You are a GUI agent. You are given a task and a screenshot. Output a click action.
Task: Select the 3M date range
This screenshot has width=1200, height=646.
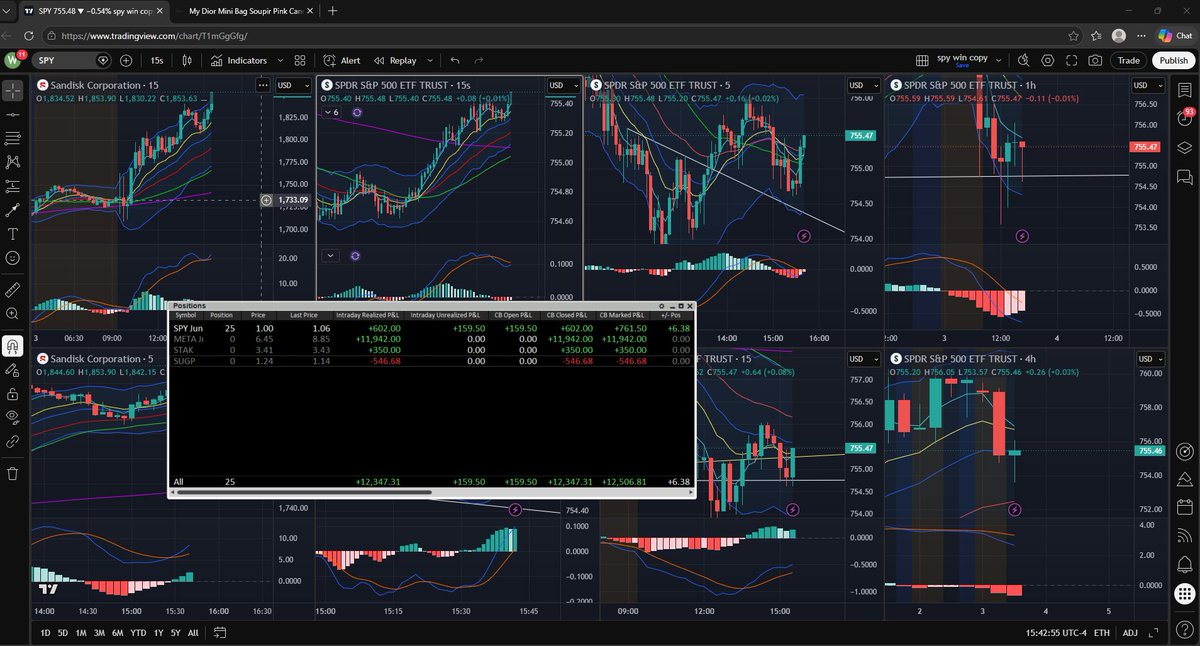[x=99, y=633]
